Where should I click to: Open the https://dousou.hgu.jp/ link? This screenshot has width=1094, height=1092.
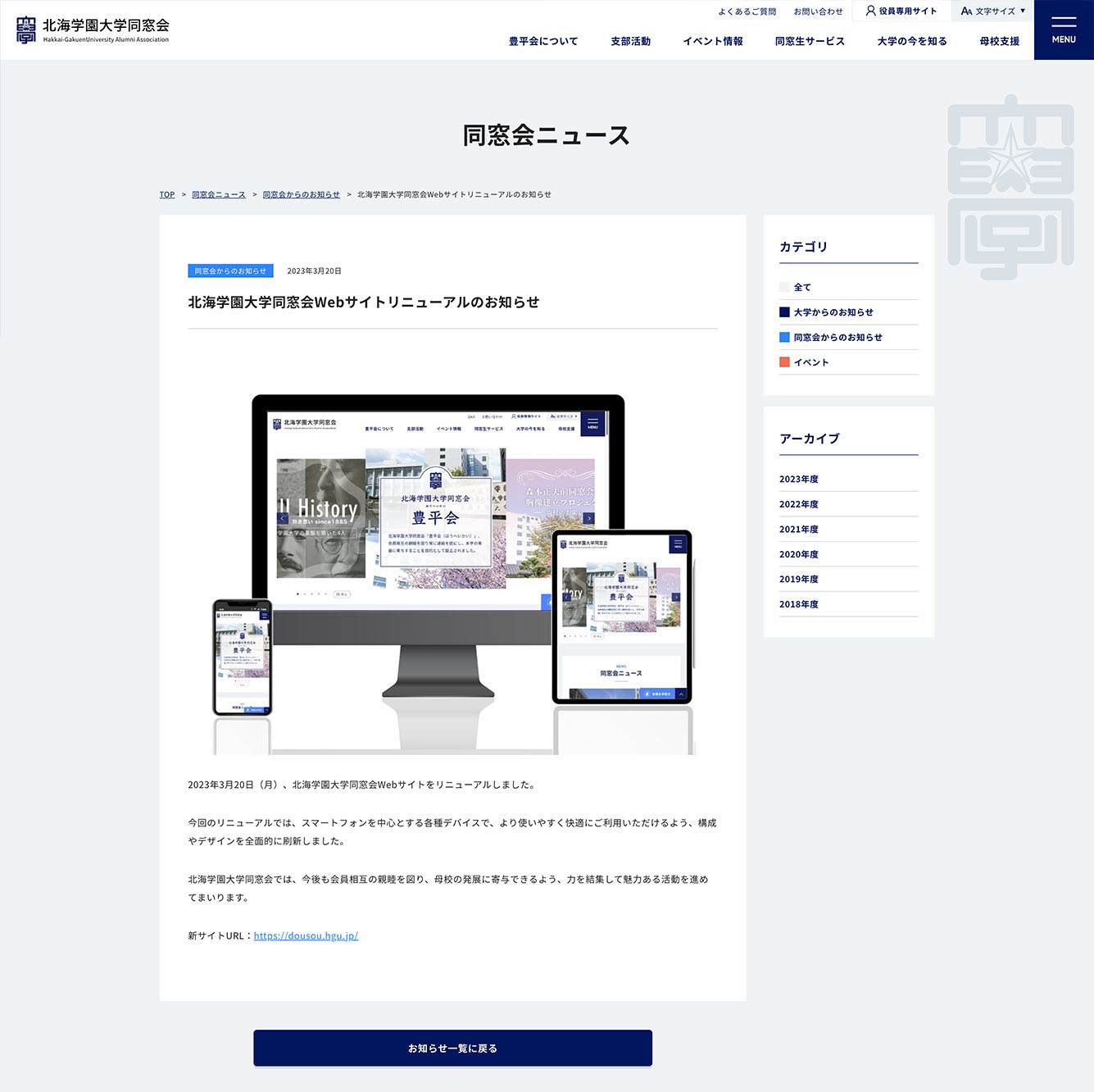(x=306, y=935)
